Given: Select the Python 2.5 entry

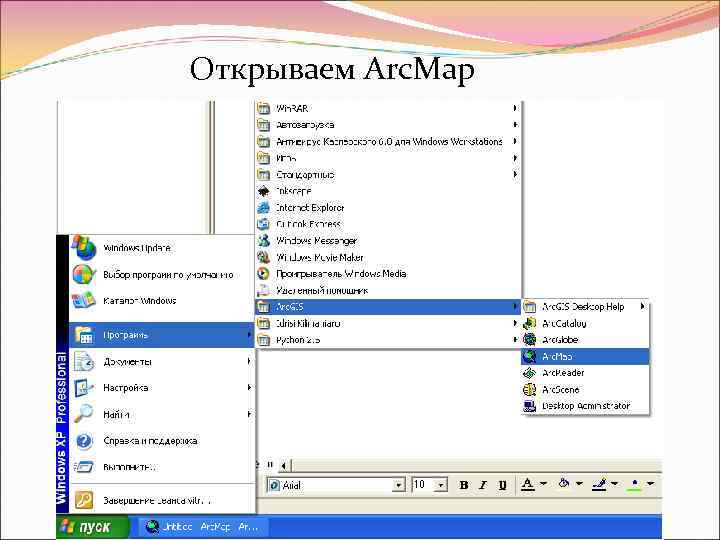Looking at the screenshot, I should (x=388, y=340).
